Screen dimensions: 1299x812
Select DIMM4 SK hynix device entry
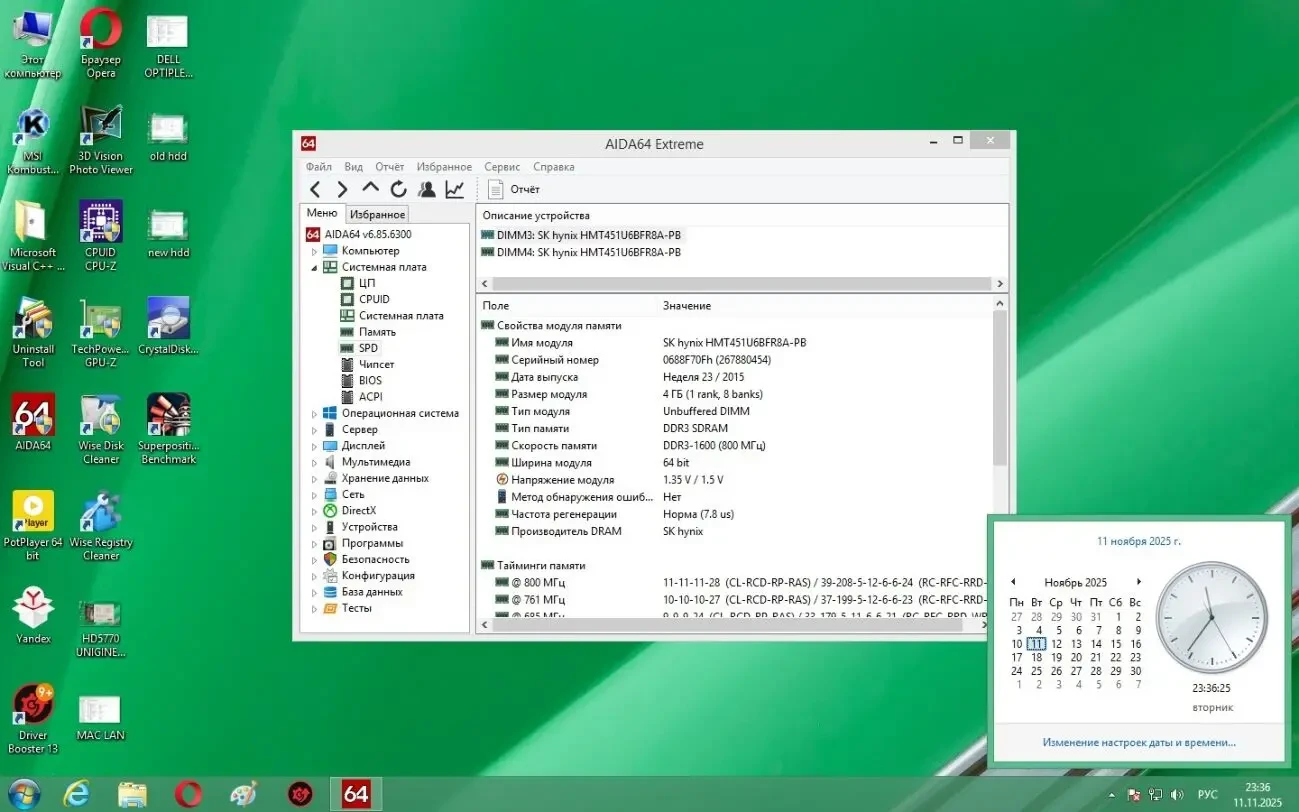[x=588, y=252]
